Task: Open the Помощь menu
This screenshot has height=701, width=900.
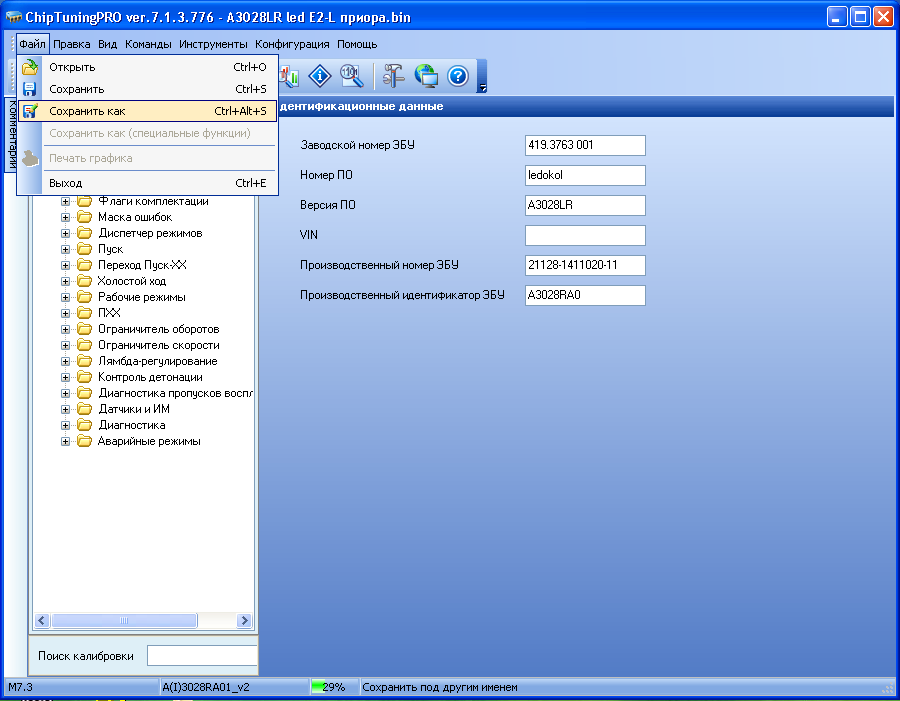Action: (x=357, y=44)
